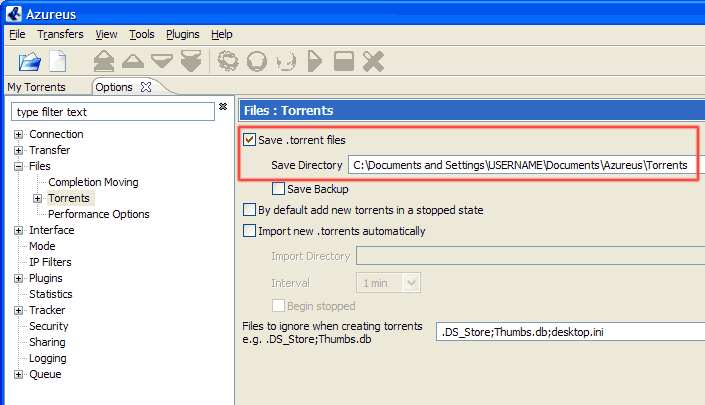Open the View menu
Viewport: 705px width, 405px height.
coord(106,34)
